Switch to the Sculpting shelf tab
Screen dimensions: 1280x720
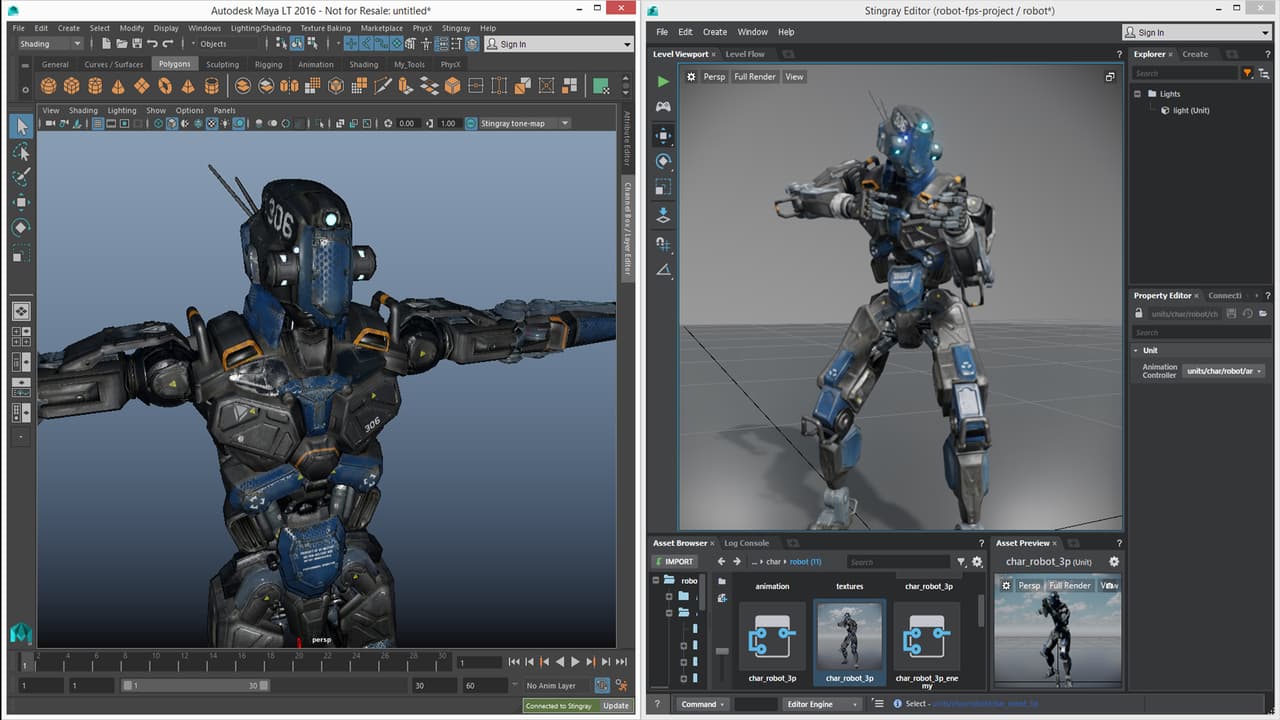[x=222, y=64]
